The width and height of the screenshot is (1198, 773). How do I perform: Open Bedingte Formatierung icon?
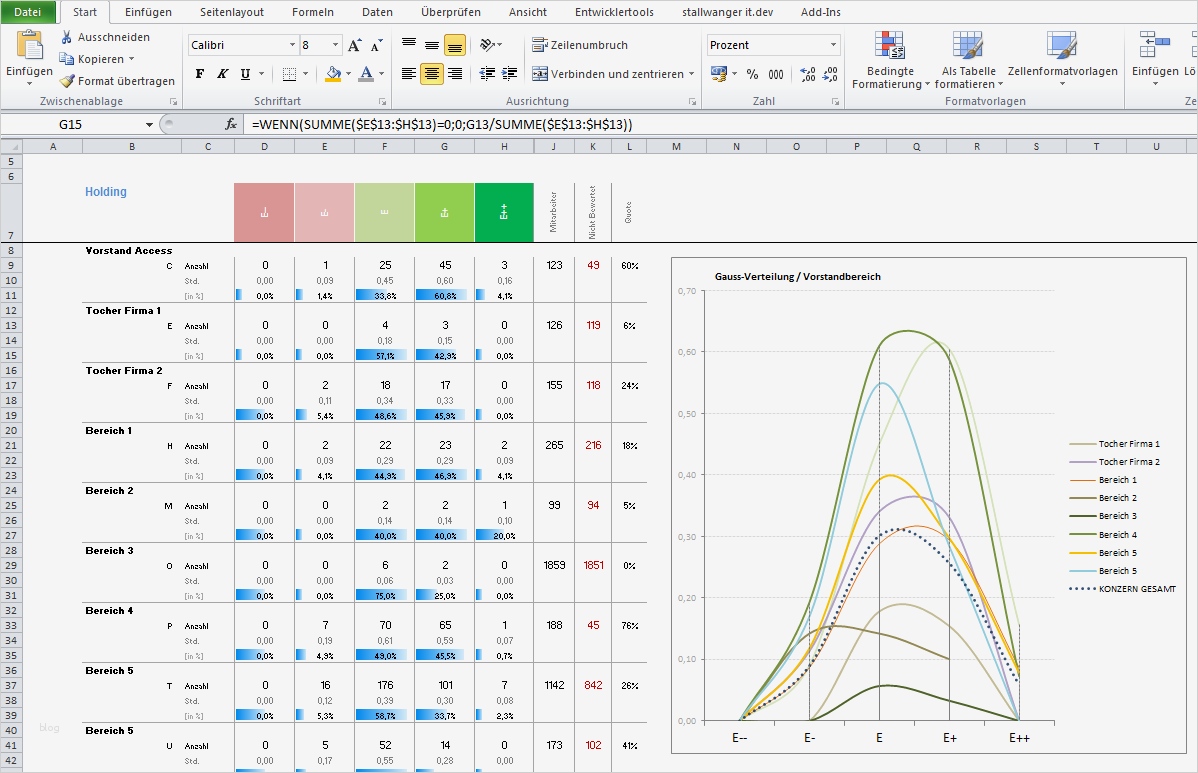pos(889,46)
